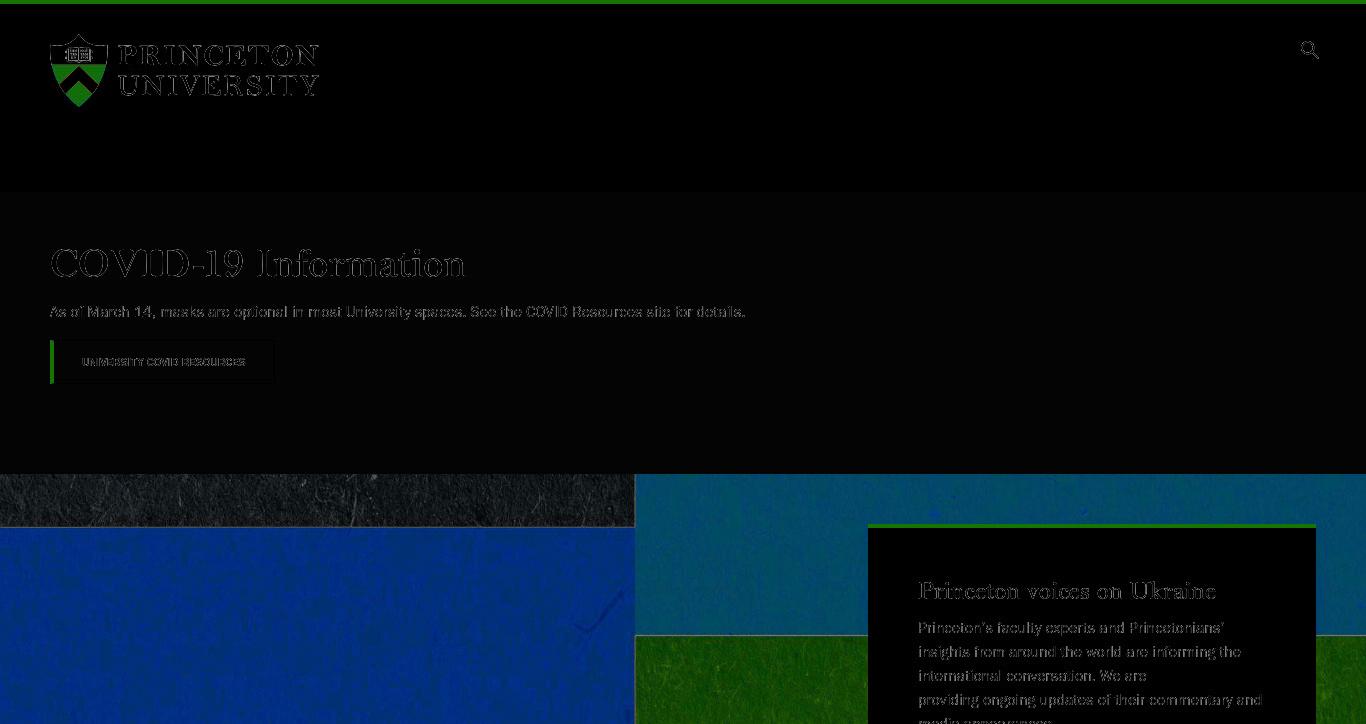
Task: Click the Princeton University wordmark text
Action: coord(218,70)
